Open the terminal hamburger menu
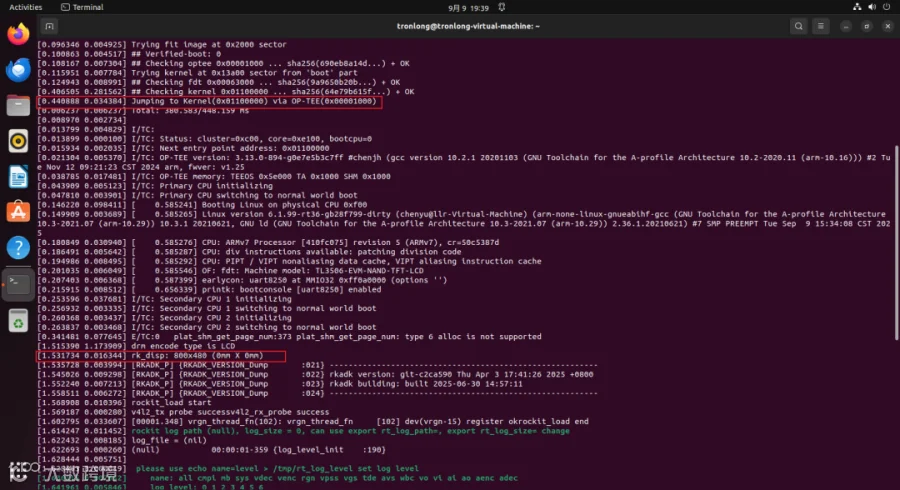Viewport: 900px width, 490px height. [821, 26]
